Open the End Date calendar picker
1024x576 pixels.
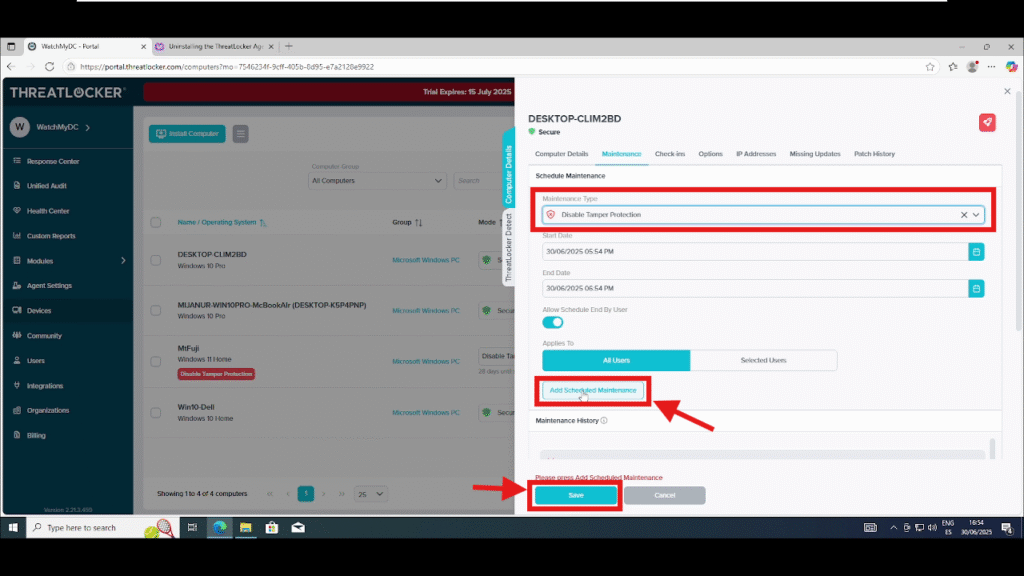tap(976, 288)
